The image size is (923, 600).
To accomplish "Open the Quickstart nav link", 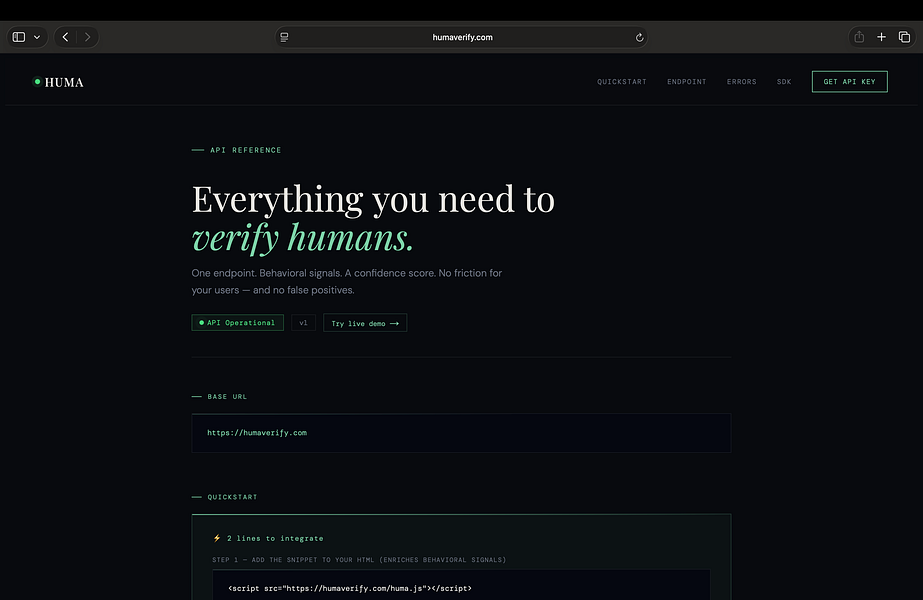I will tap(622, 82).
